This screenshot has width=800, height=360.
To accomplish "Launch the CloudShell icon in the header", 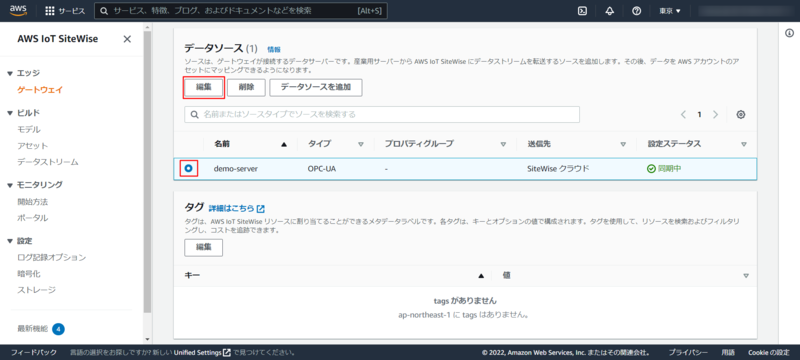I will pyautogui.click(x=582, y=11).
